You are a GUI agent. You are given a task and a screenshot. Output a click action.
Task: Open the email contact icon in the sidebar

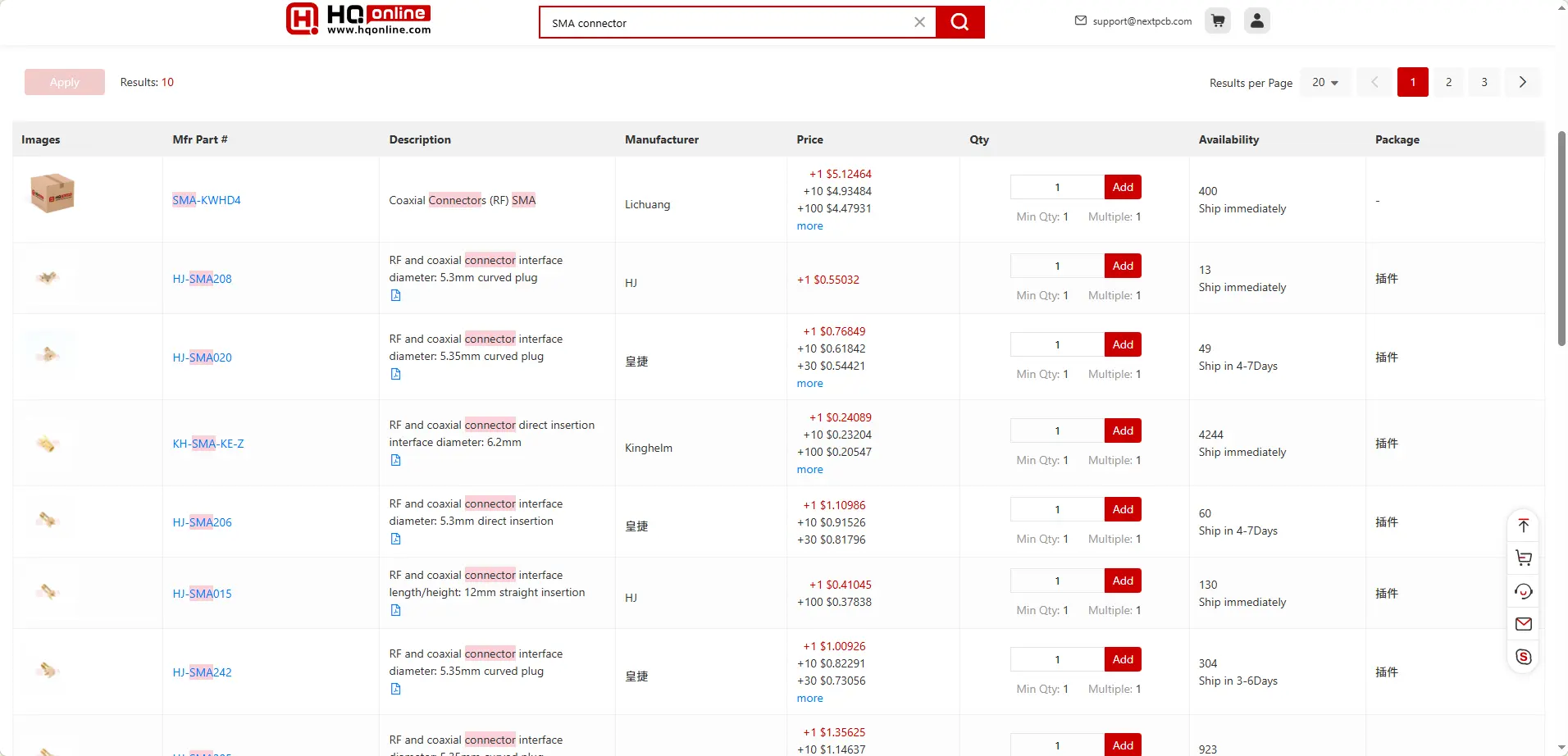(x=1524, y=624)
